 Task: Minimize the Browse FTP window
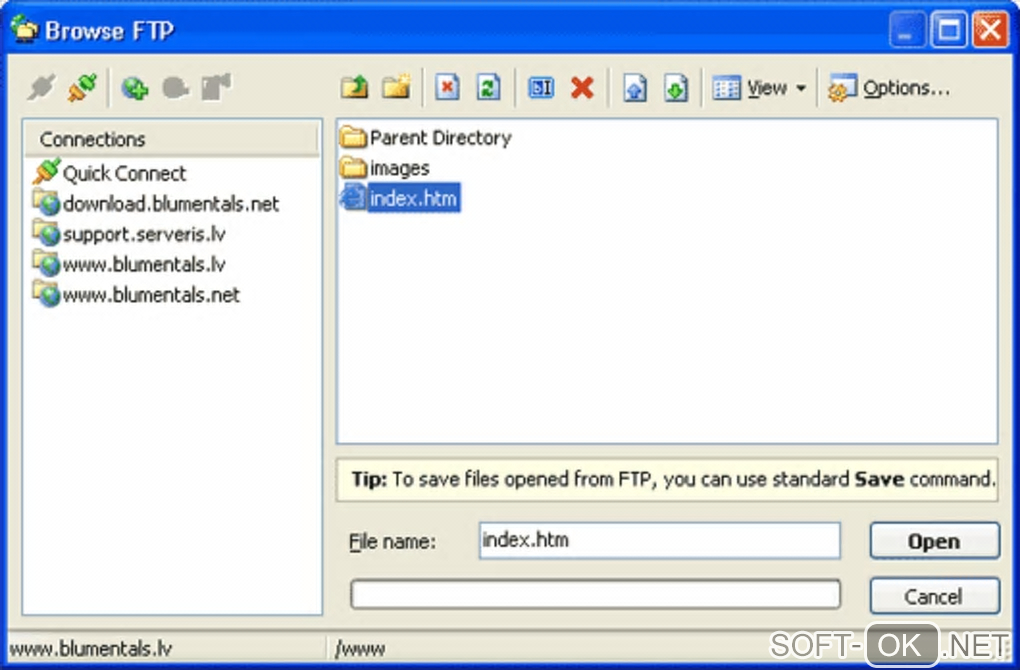pyautogui.click(x=907, y=29)
